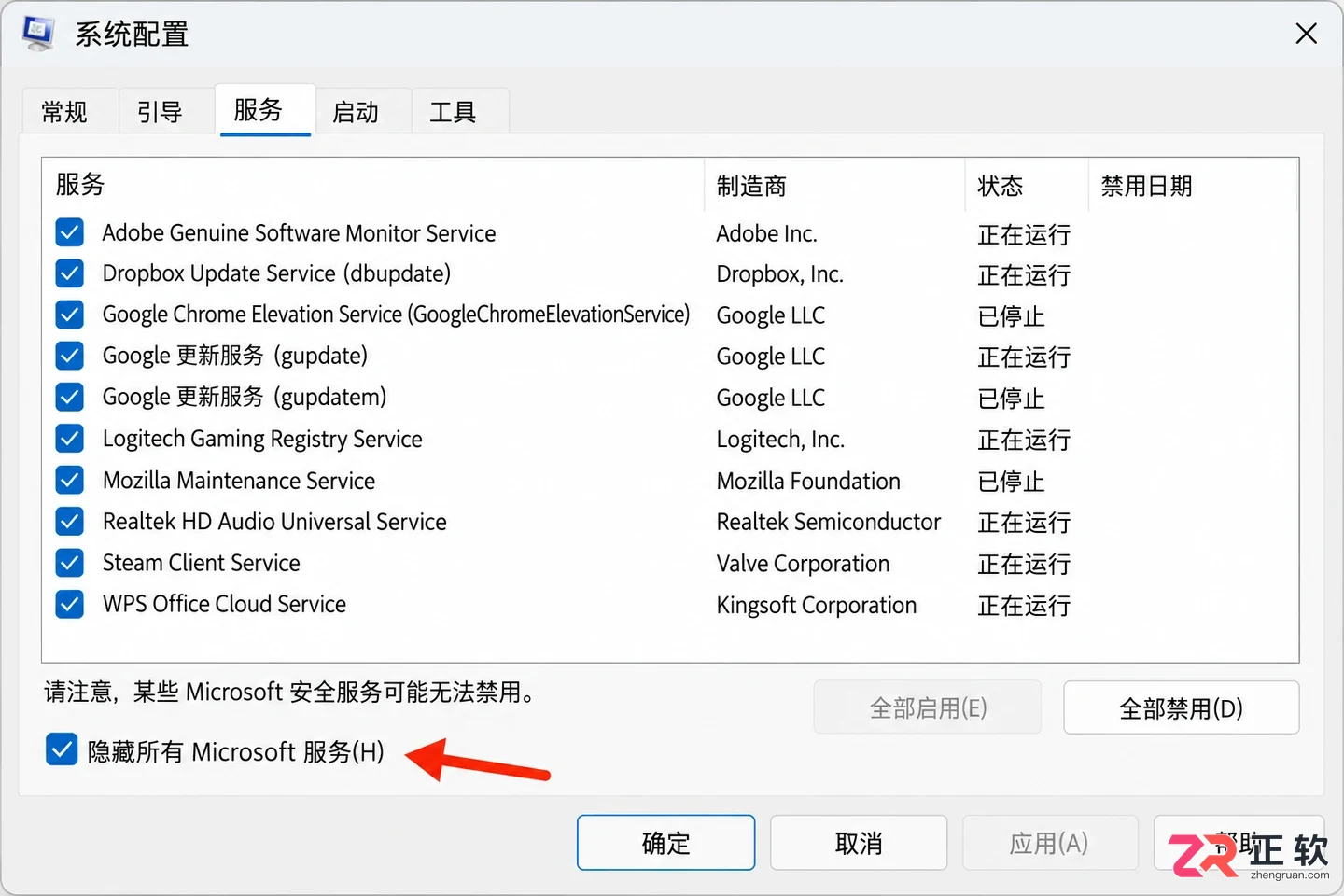Uncheck Adobe Genuine Software Monitor Service
This screenshot has width=1344, height=896.
click(x=70, y=232)
